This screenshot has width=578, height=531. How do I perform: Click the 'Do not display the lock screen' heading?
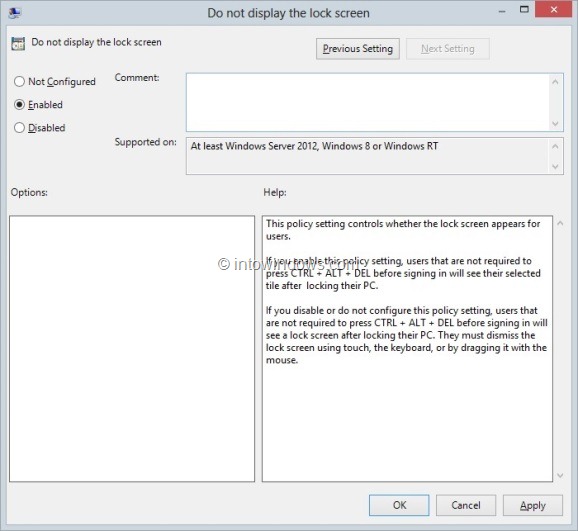[96, 42]
